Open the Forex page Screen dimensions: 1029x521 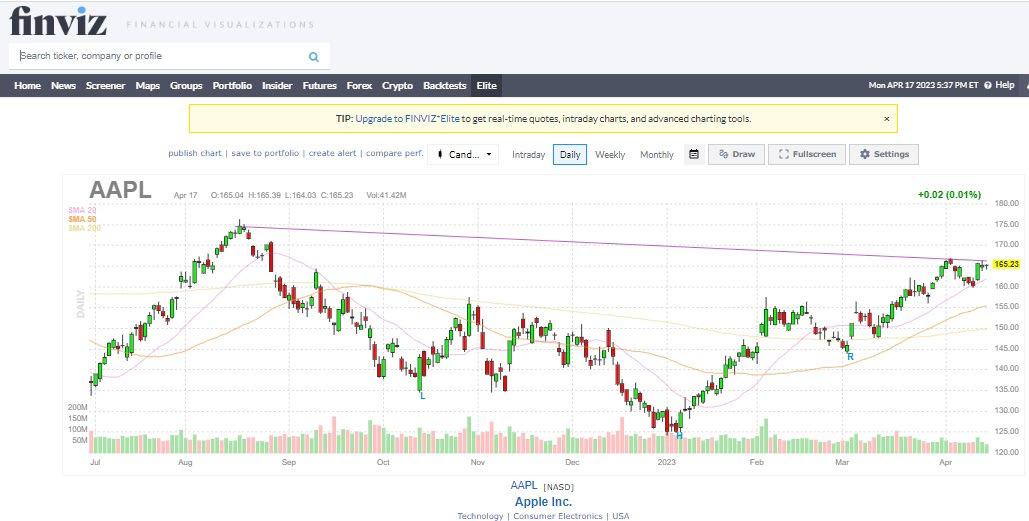359,85
